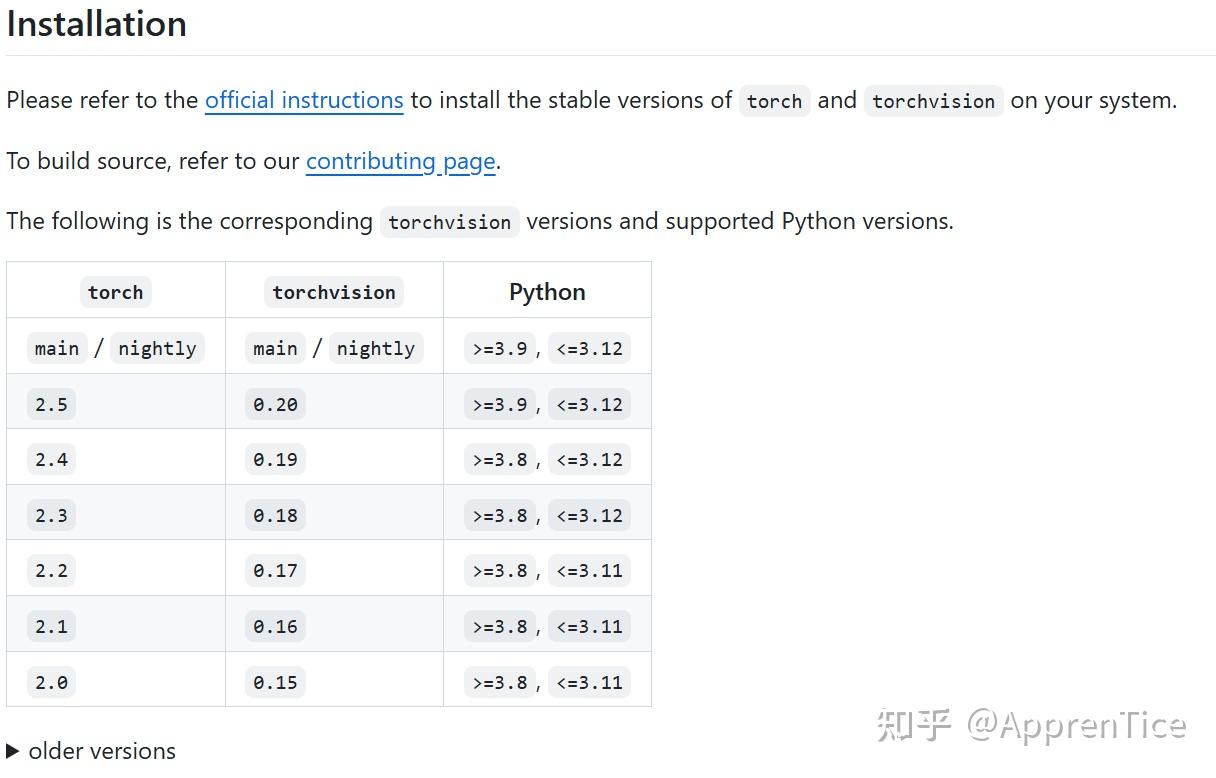Click torchvision version 0.16 badge
The width and height of the screenshot is (1216, 778).
click(275, 626)
